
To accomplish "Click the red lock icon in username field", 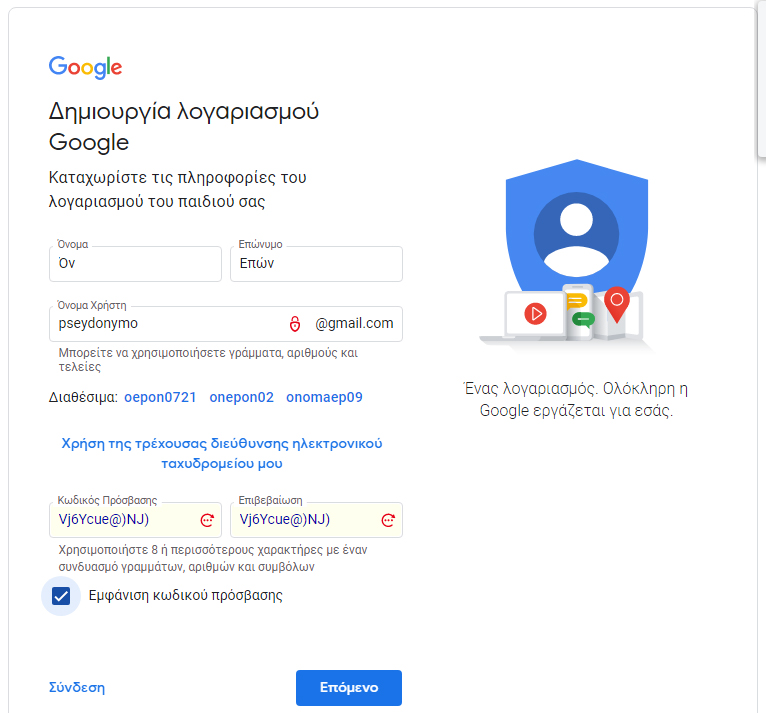I will click(x=294, y=324).
